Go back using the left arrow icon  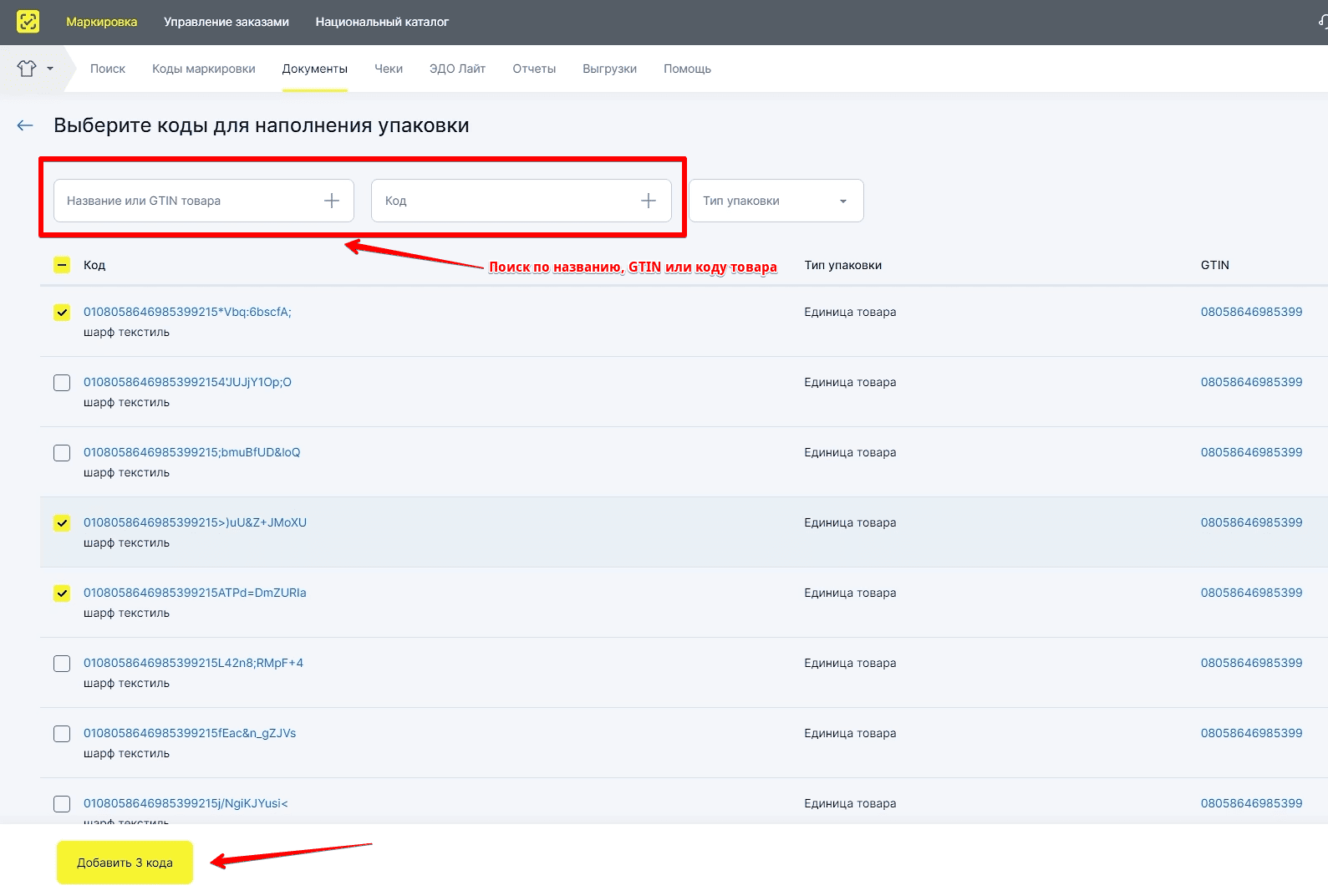(x=25, y=125)
